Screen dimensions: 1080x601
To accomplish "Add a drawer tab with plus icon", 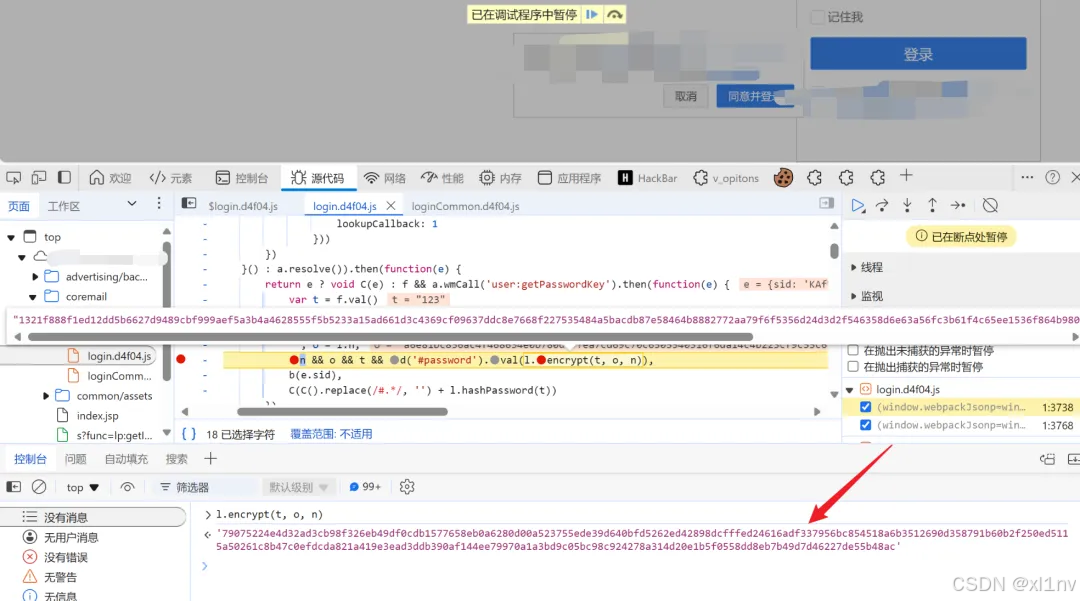I will point(211,458).
